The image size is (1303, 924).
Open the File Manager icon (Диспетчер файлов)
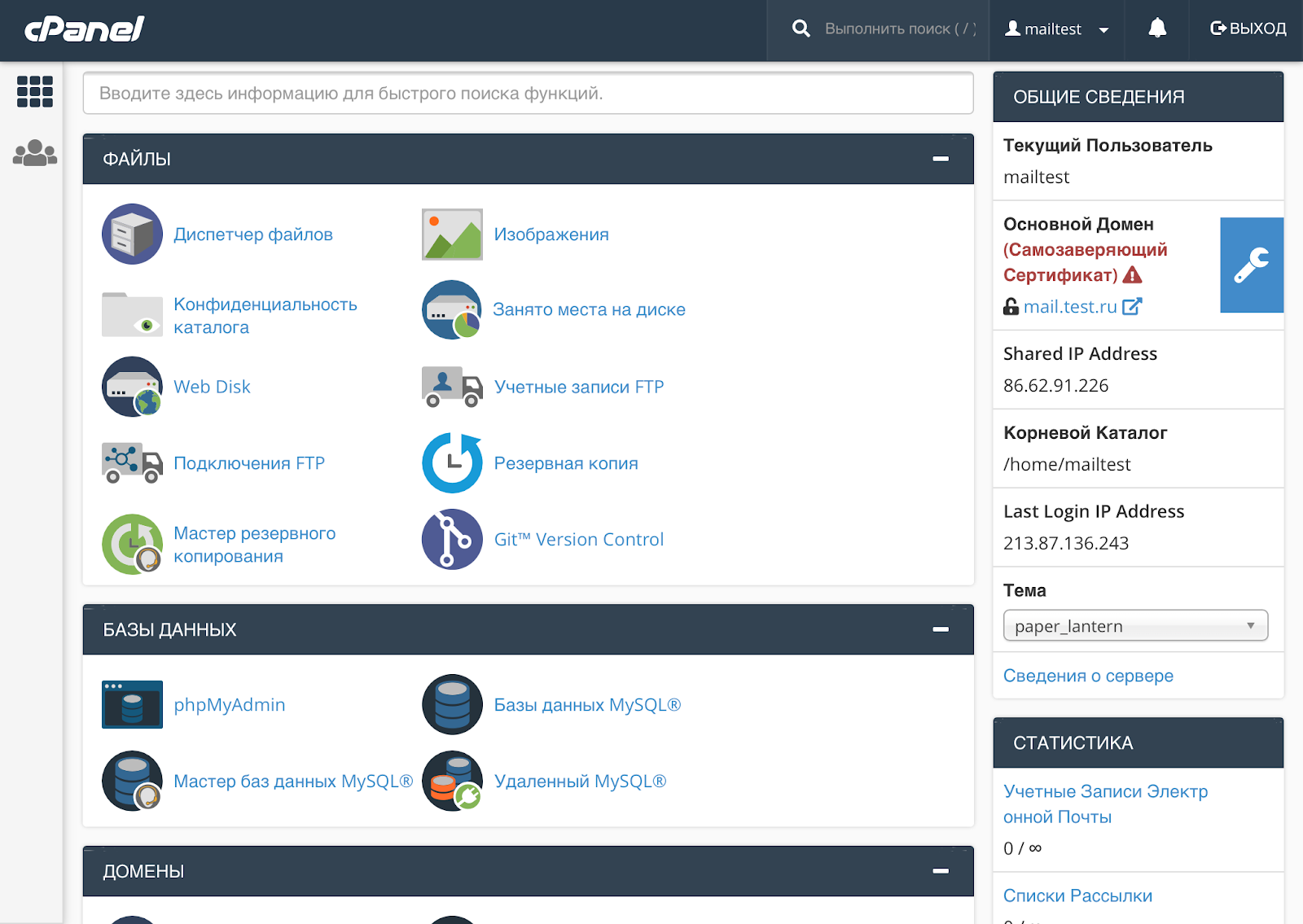click(x=132, y=234)
